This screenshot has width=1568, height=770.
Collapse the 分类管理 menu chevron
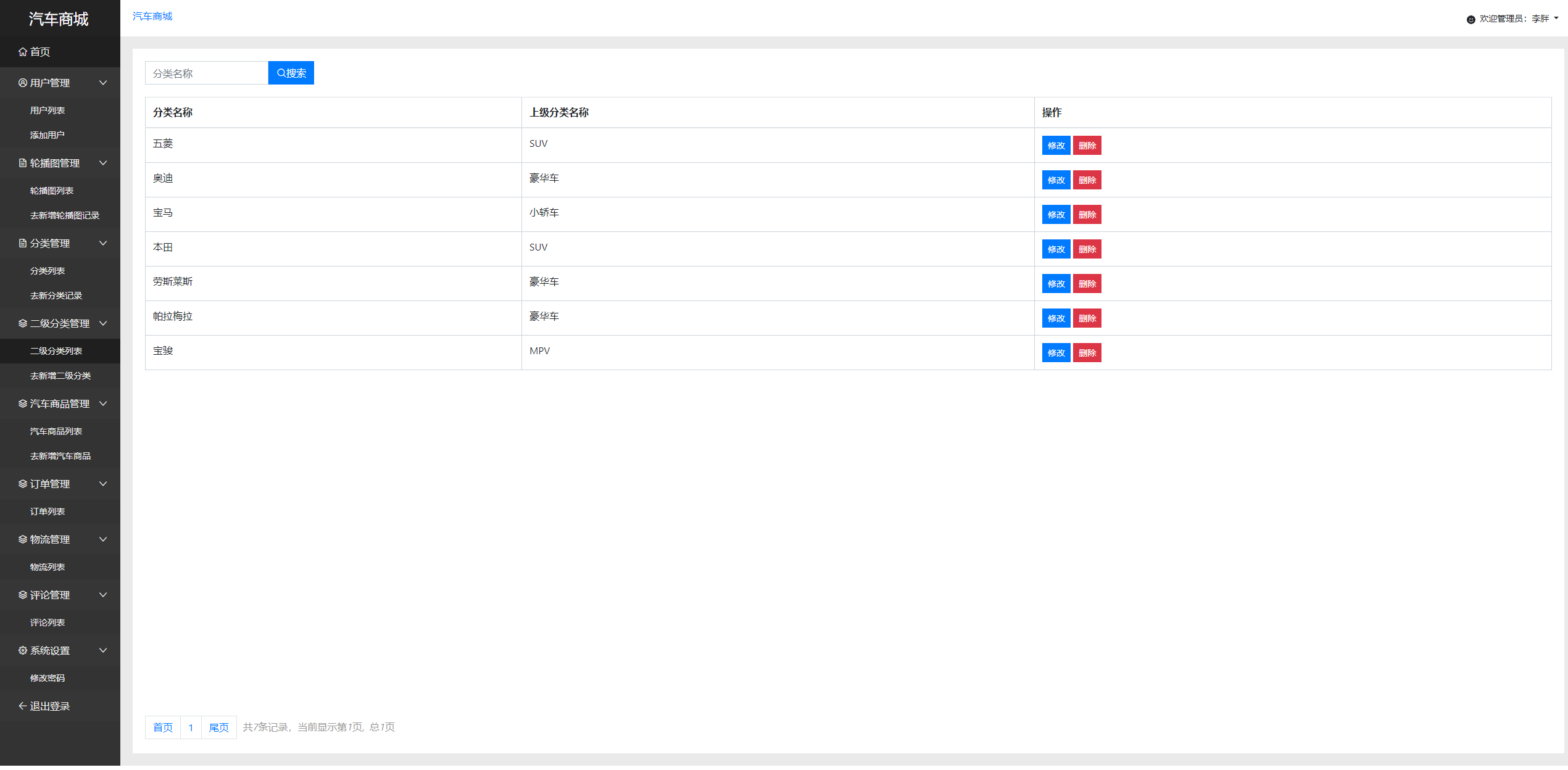coord(103,243)
